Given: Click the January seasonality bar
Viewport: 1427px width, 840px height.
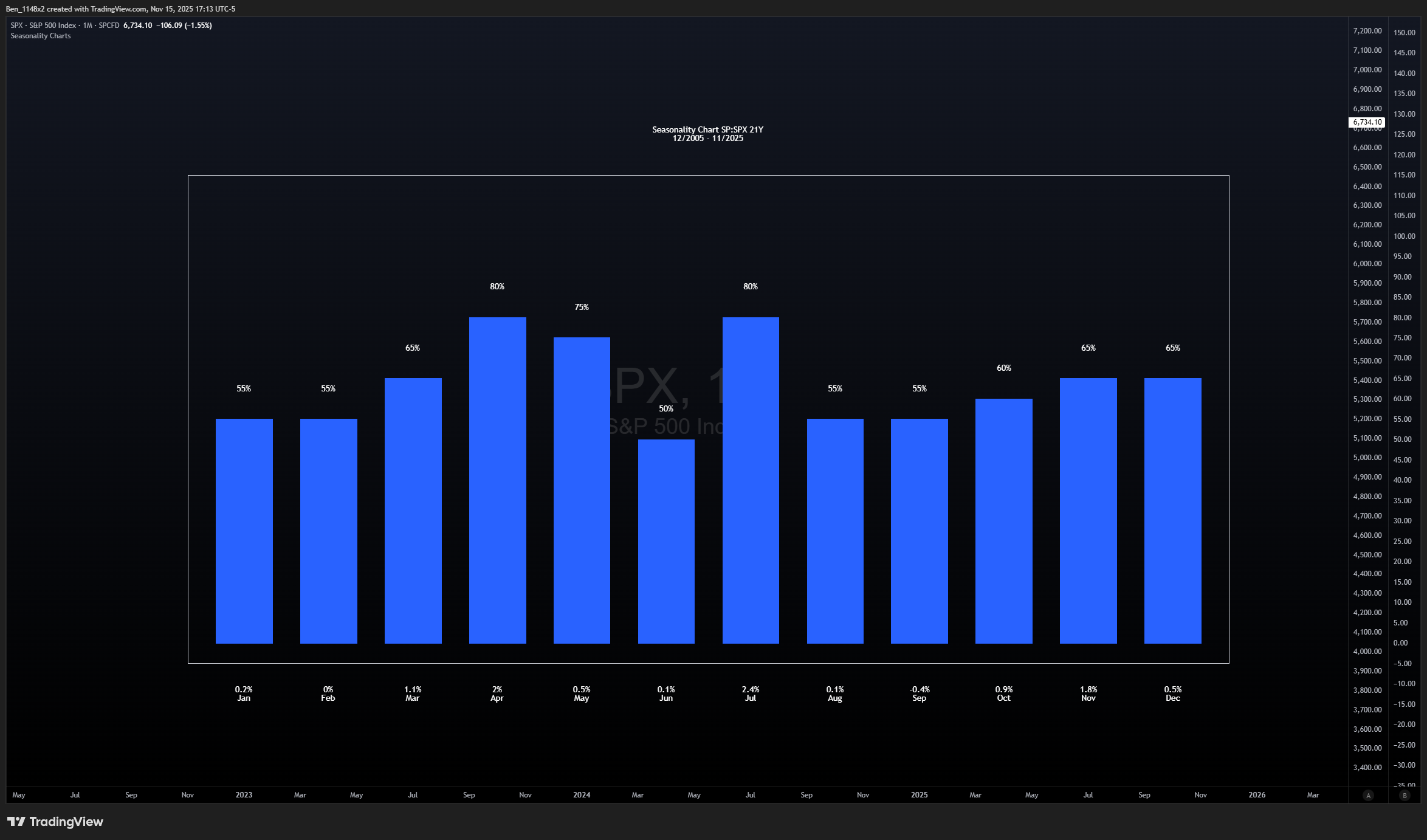Looking at the screenshot, I should pos(244,531).
